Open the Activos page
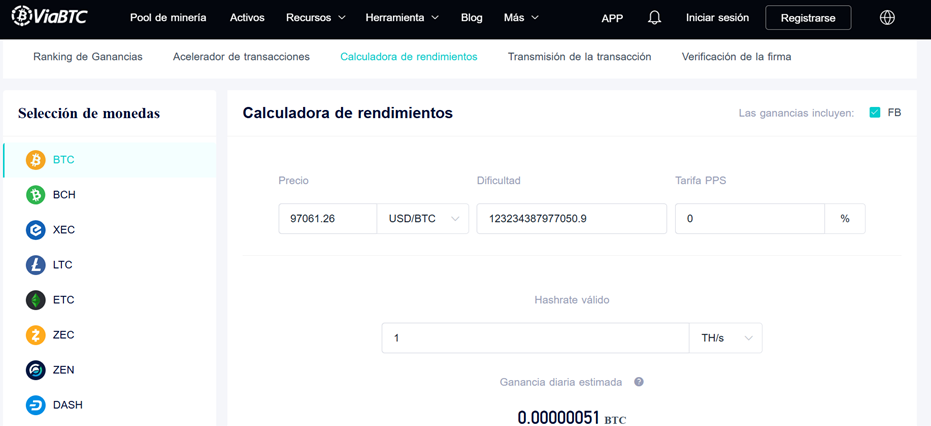 pyautogui.click(x=247, y=18)
